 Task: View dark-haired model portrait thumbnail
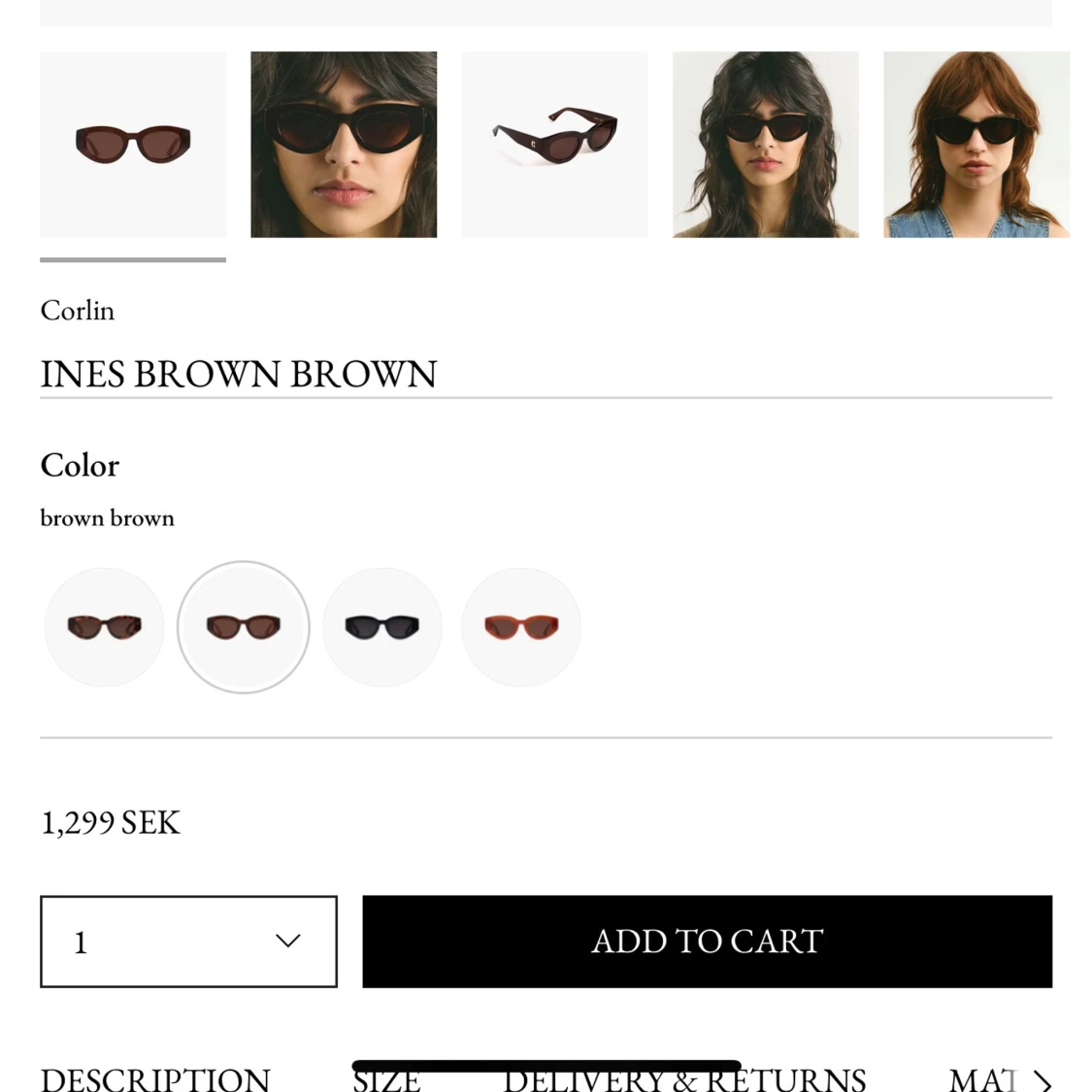point(766,145)
